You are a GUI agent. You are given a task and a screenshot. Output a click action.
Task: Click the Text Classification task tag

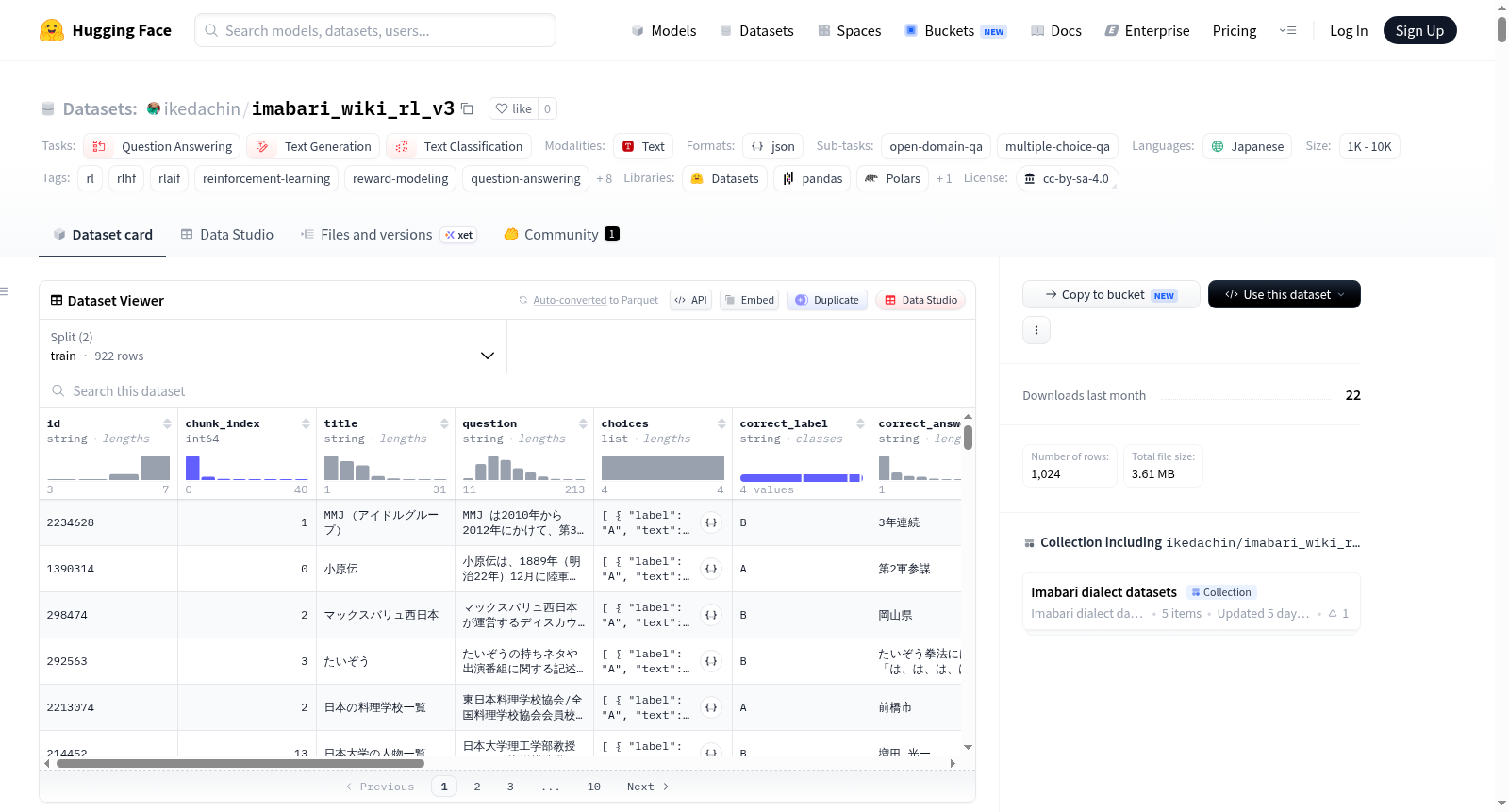[x=459, y=146]
